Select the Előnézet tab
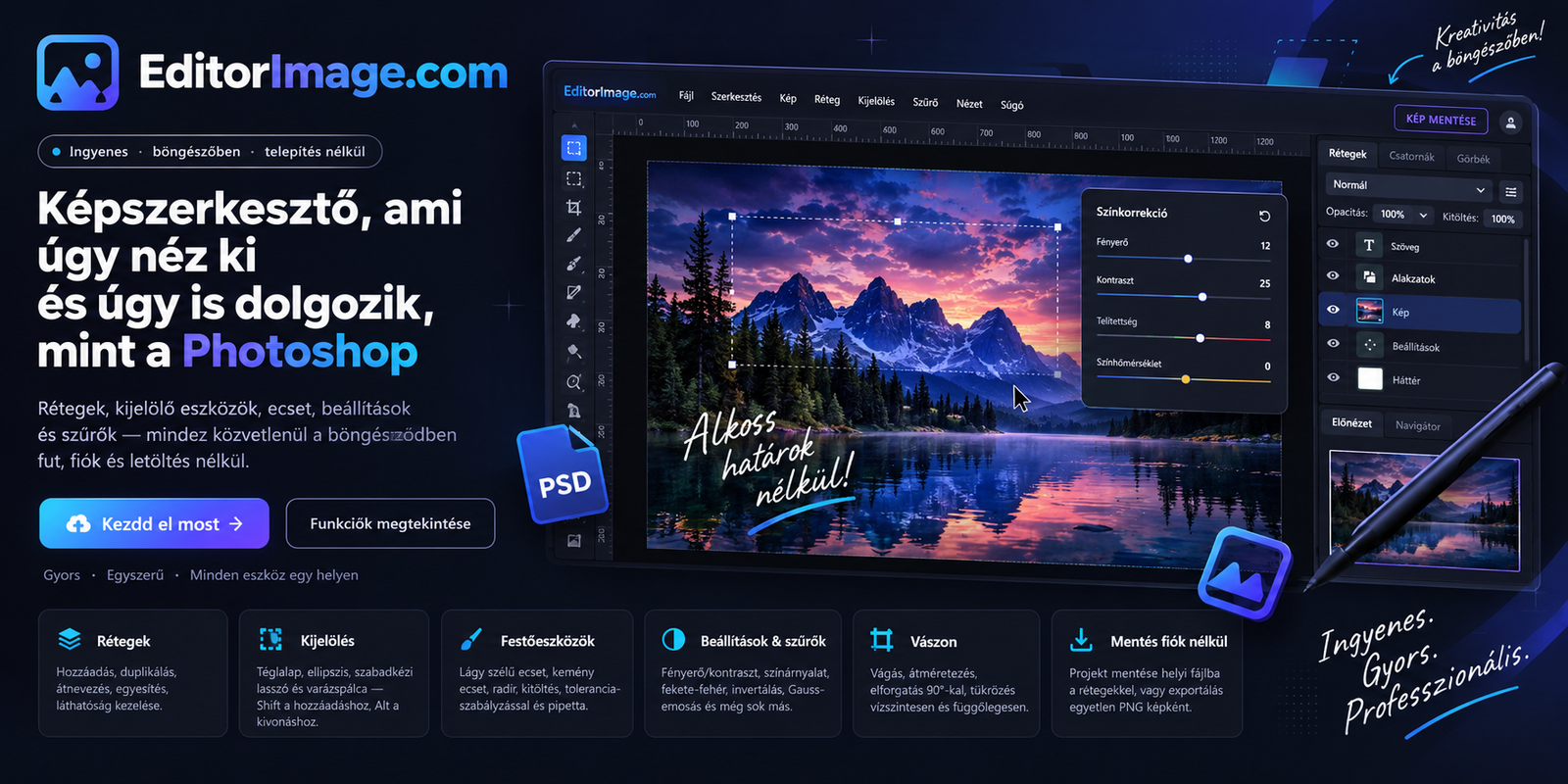The image size is (1568, 784). point(1351,423)
